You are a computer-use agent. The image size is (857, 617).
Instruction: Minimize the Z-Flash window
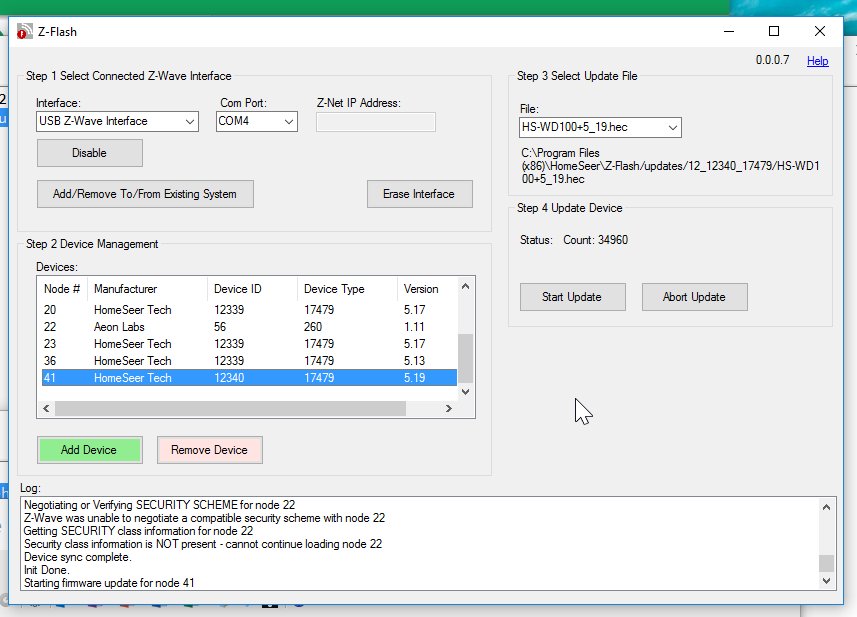point(729,32)
